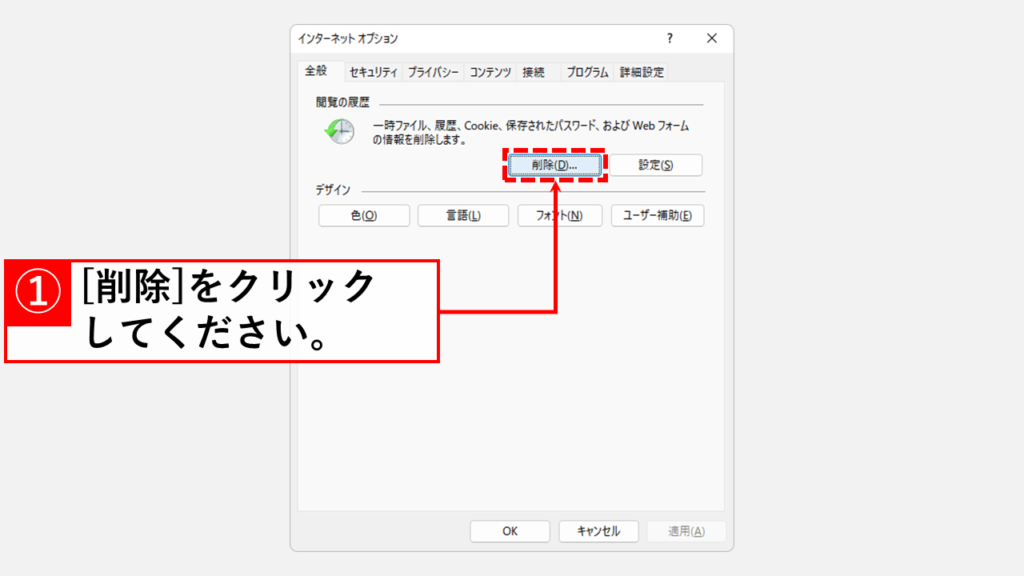Click the 色(O) design button
The image size is (1024, 576).
pos(364,216)
